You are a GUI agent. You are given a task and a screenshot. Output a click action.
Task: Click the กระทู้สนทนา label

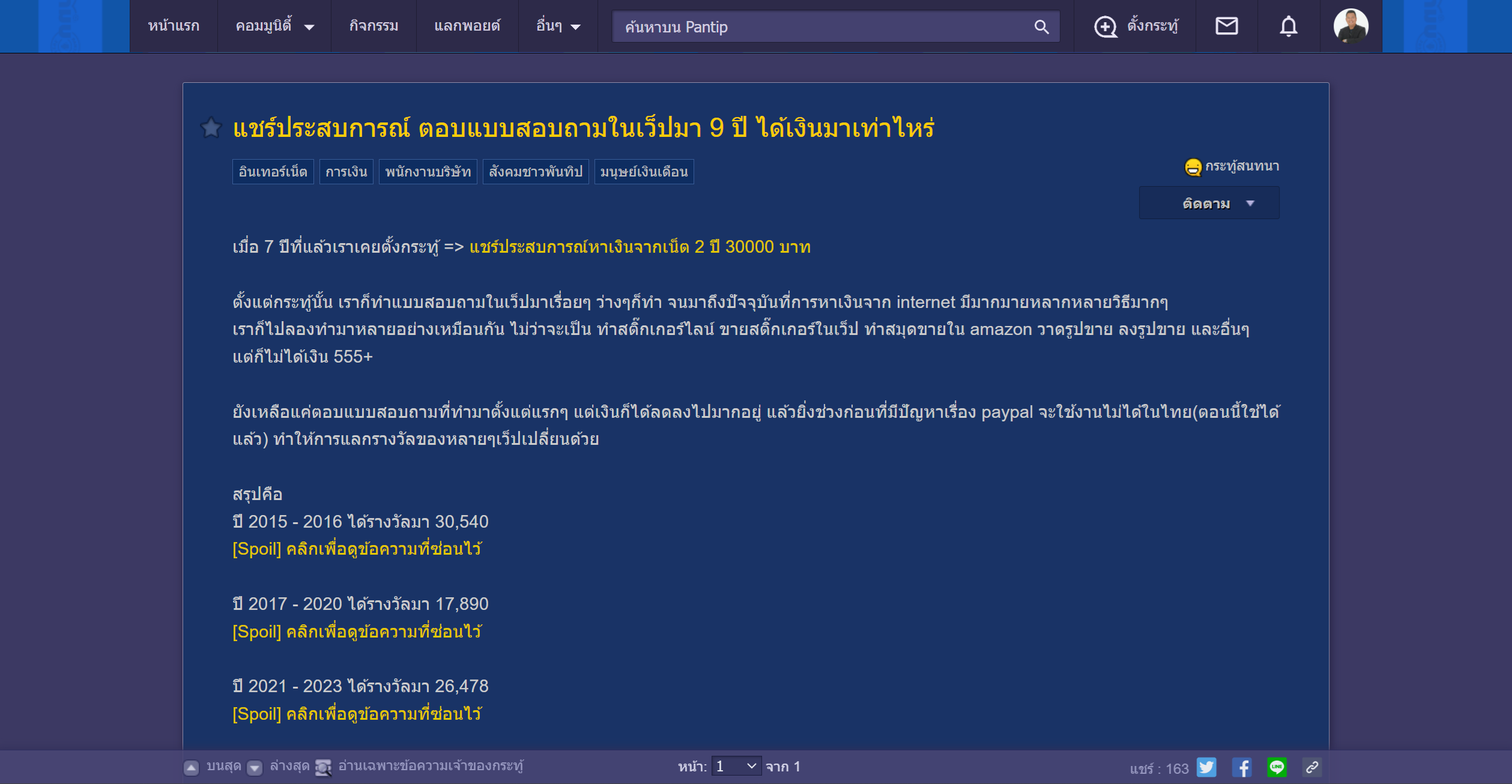pos(1242,166)
